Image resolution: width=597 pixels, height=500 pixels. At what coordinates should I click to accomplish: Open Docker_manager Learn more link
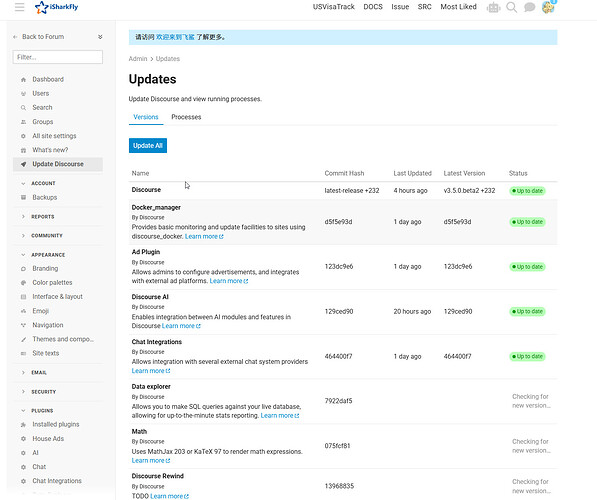[204, 236]
